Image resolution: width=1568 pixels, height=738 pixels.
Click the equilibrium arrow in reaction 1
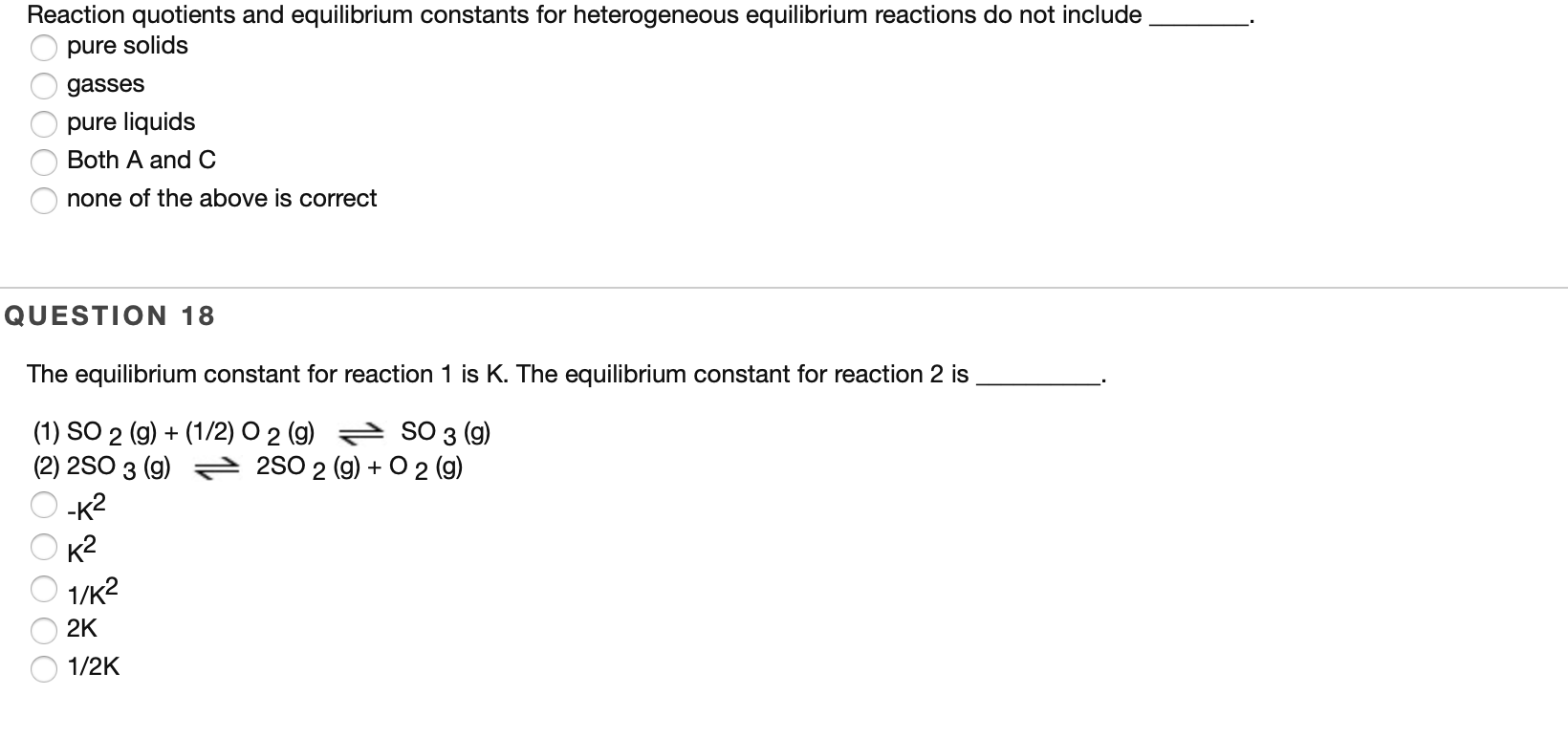tap(360, 432)
